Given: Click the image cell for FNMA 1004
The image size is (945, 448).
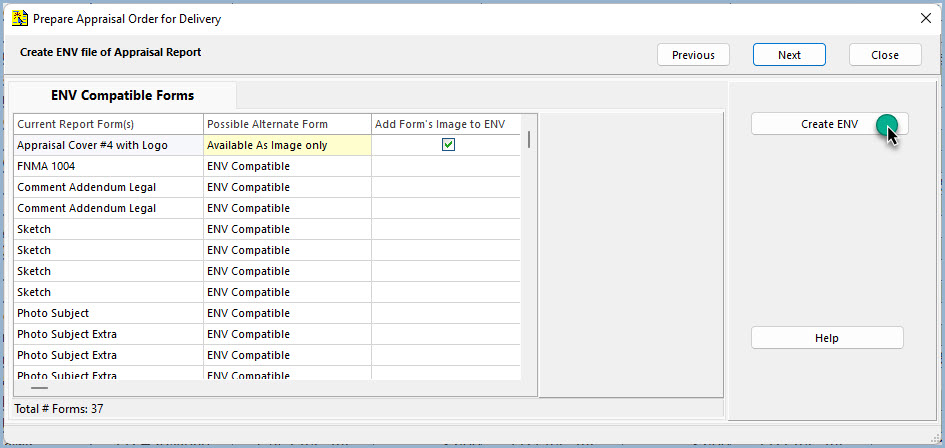Looking at the screenshot, I should click(446, 166).
